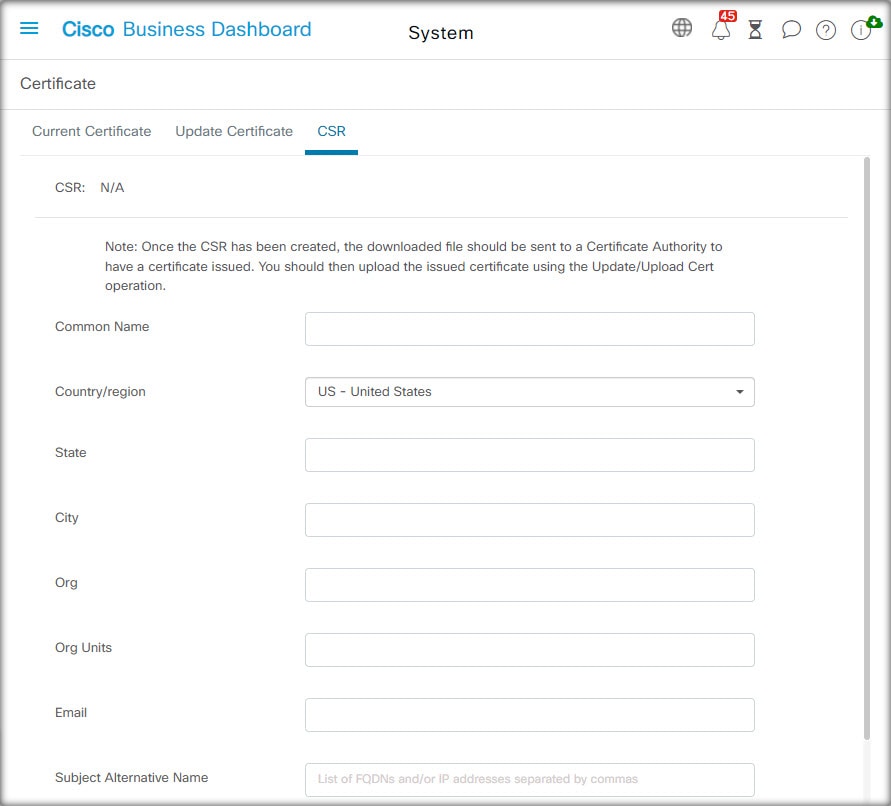Screen dimensions: 891x806
Task: Click the Country/region dropdown arrow
Action: click(x=739, y=392)
